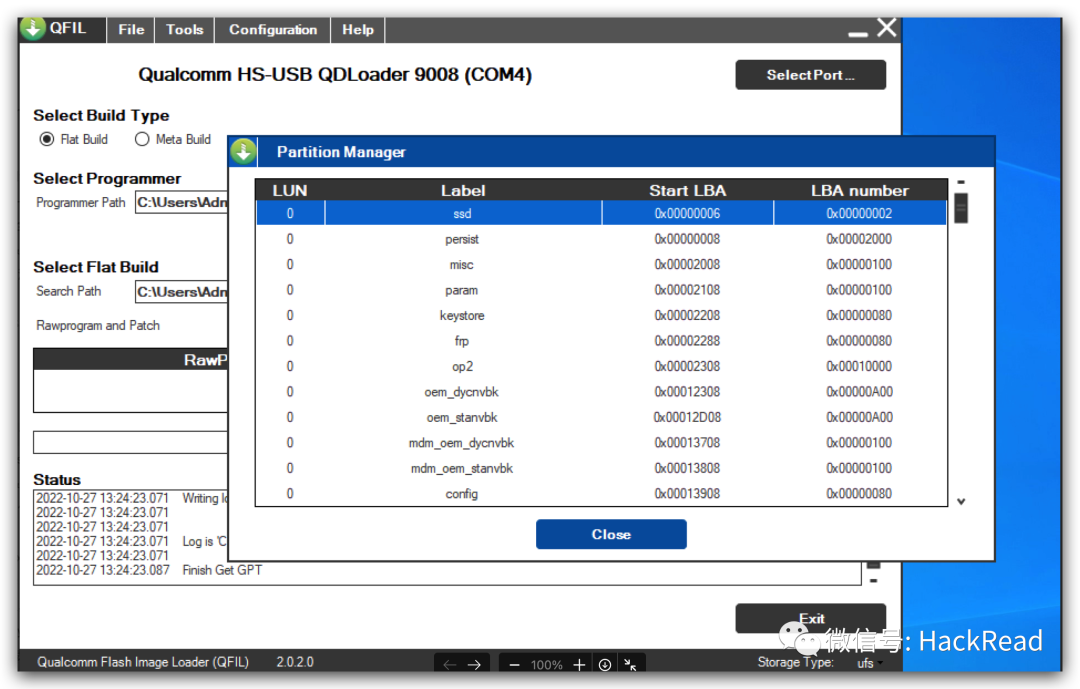Select the mdm_oem_stanvbk partition label
Image resolution: width=1080 pixels, height=689 pixels.
462,469
